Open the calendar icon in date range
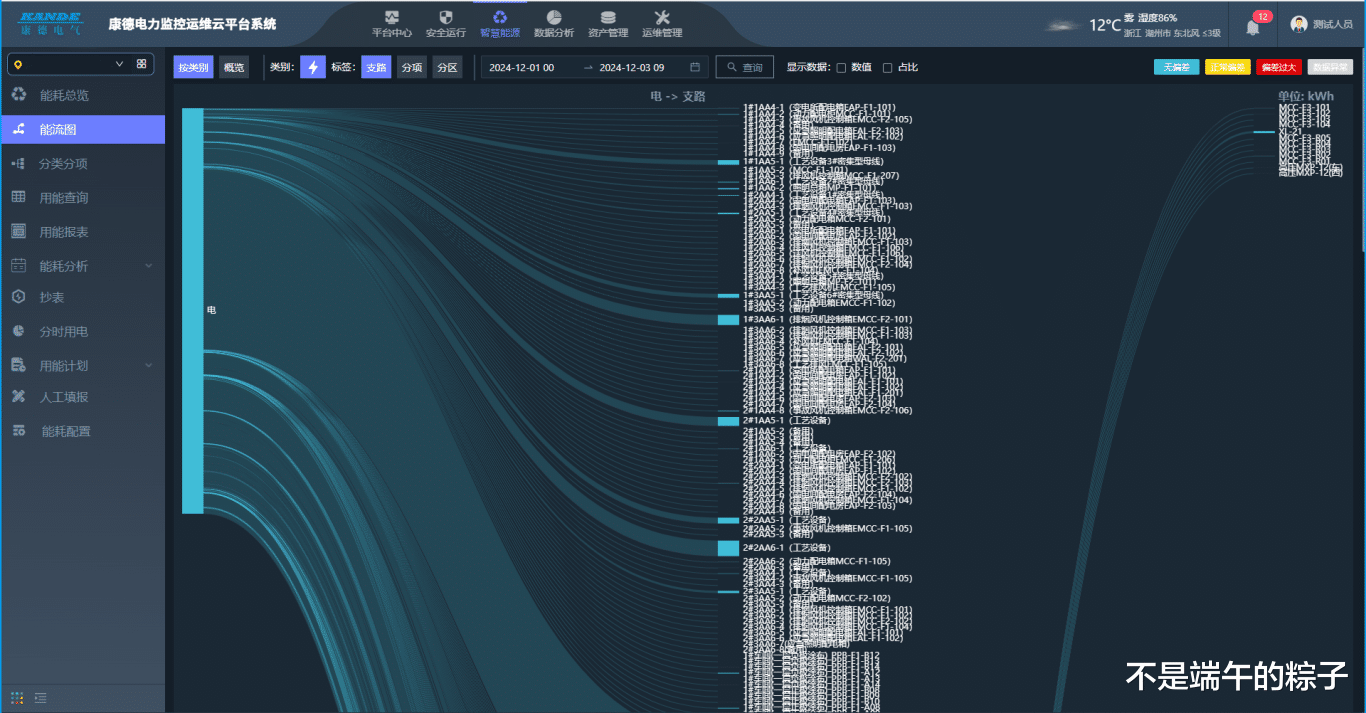The width and height of the screenshot is (1366, 713). pos(695,67)
